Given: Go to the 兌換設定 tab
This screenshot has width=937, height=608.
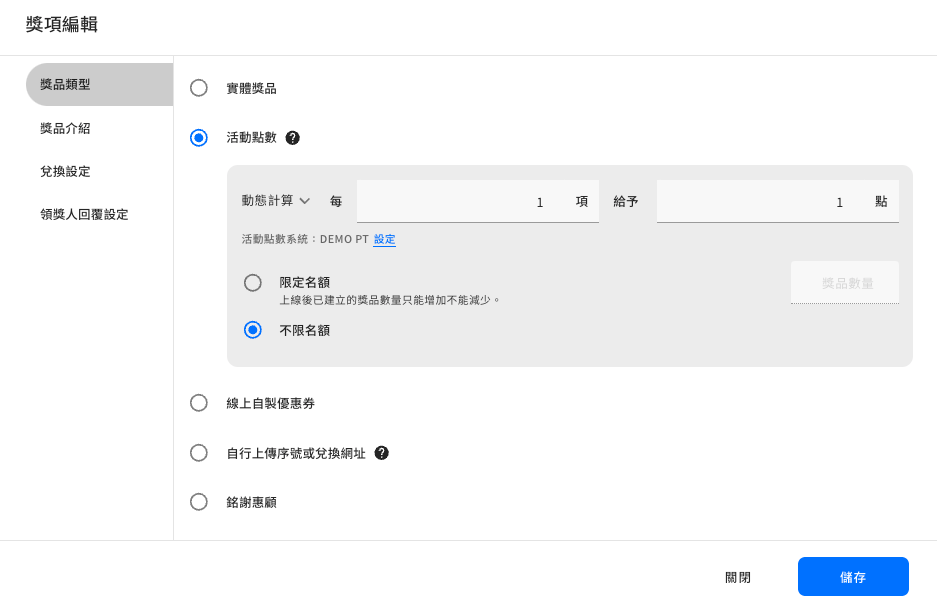Looking at the screenshot, I should click(66, 172).
